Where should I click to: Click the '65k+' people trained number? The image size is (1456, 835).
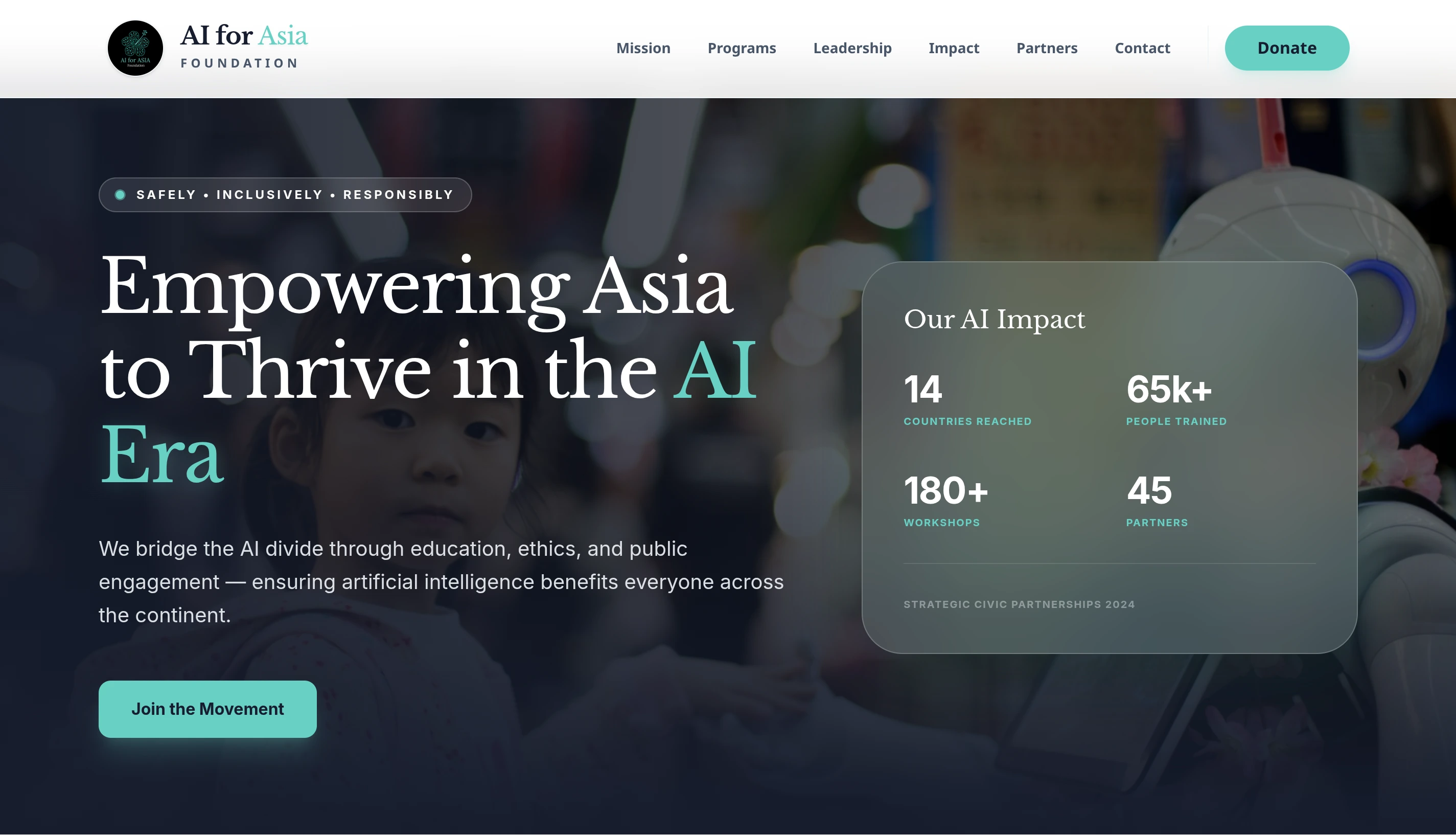pos(1168,390)
